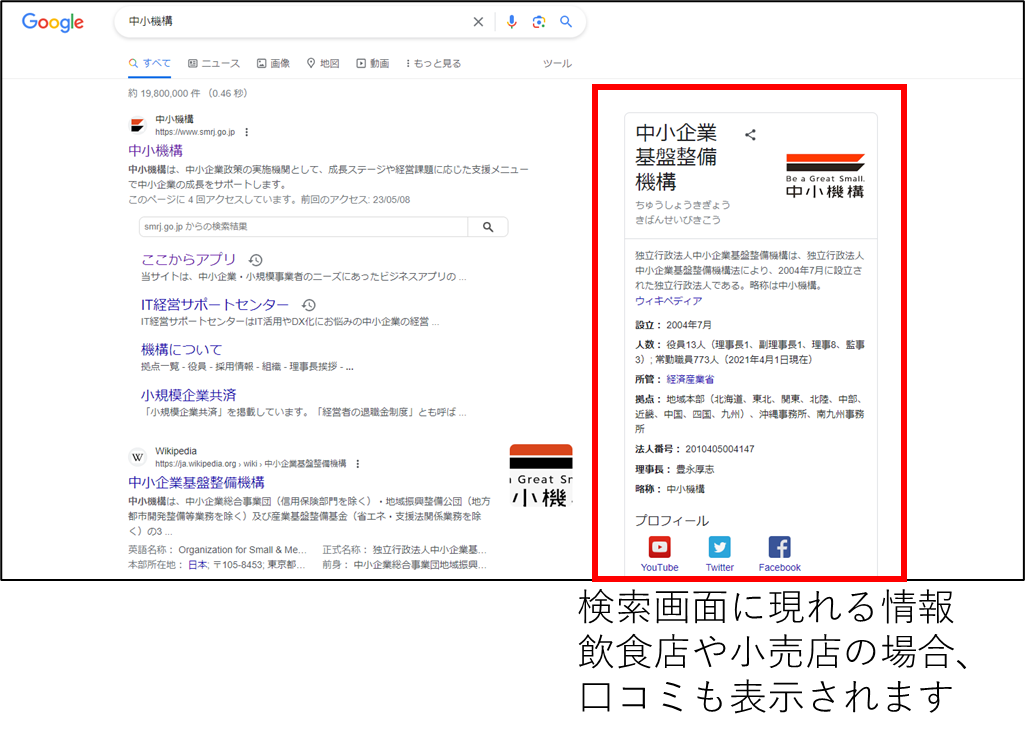The height and width of the screenshot is (745, 1025).
Task: Open Google Lens camera search icon
Action: [x=539, y=21]
